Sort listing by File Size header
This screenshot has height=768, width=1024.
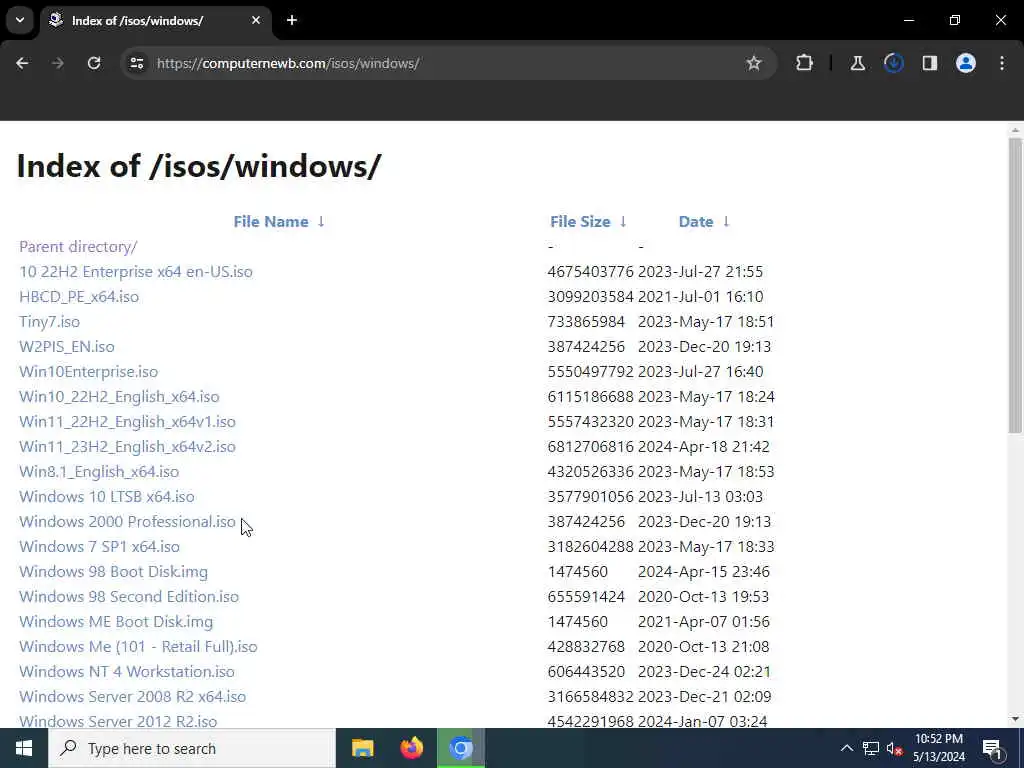click(580, 221)
